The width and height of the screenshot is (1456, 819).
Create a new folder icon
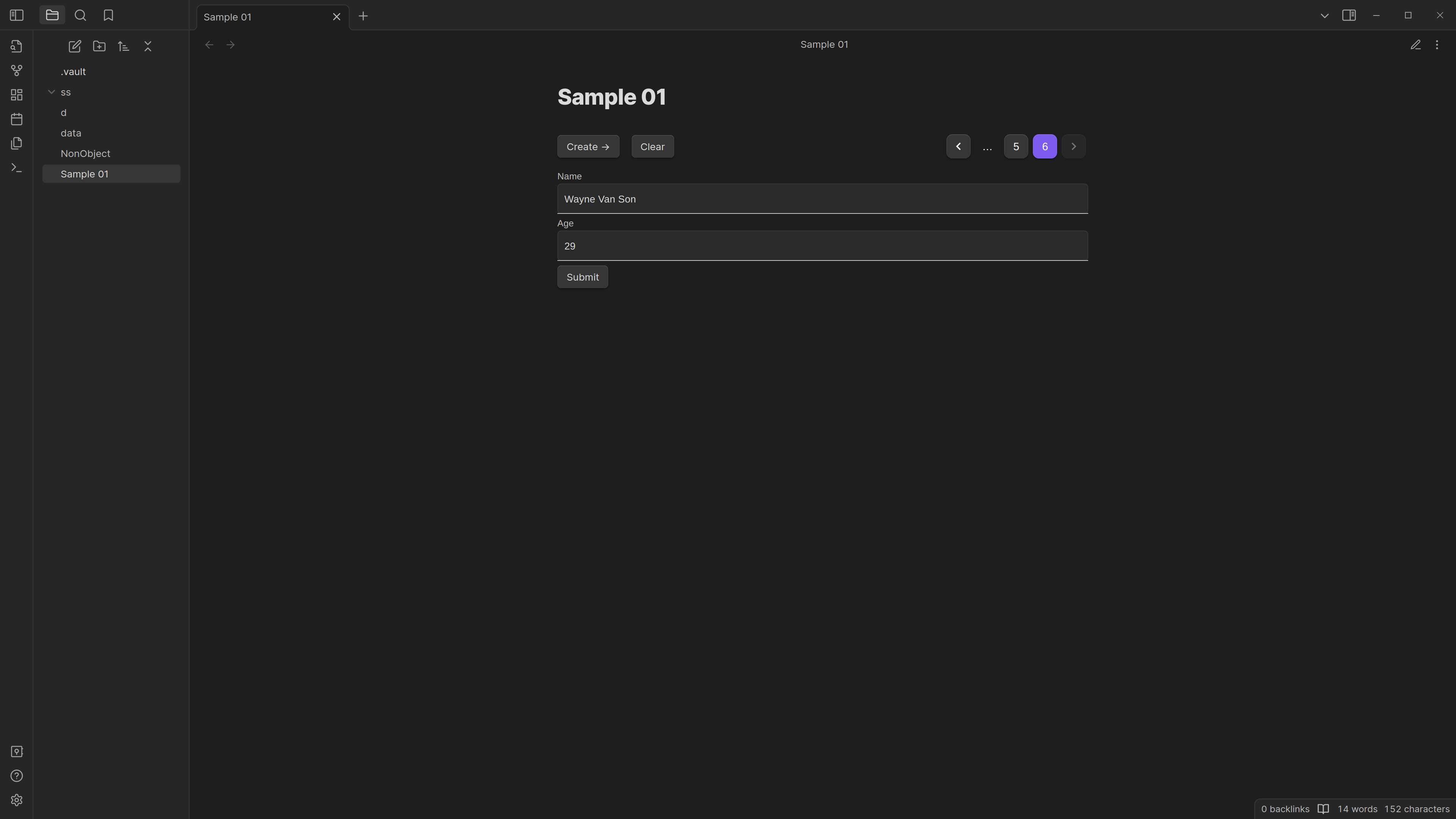tap(99, 46)
